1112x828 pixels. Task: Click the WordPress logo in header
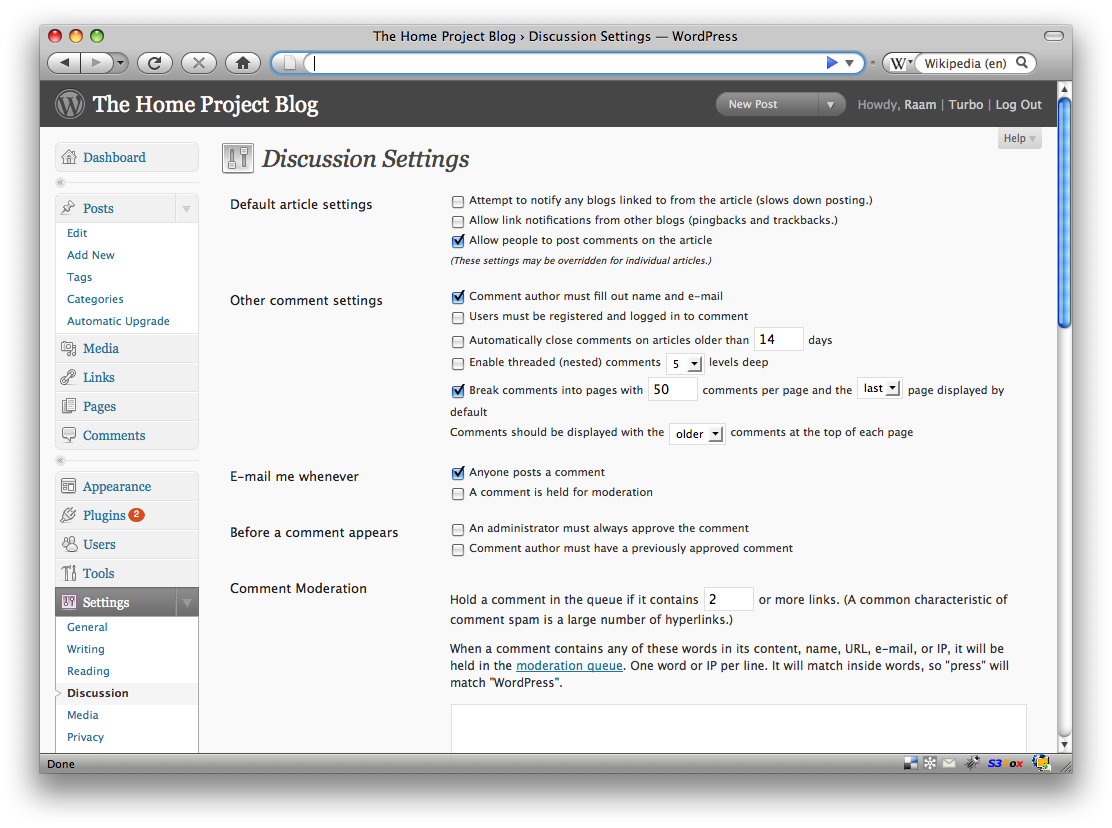(70, 104)
